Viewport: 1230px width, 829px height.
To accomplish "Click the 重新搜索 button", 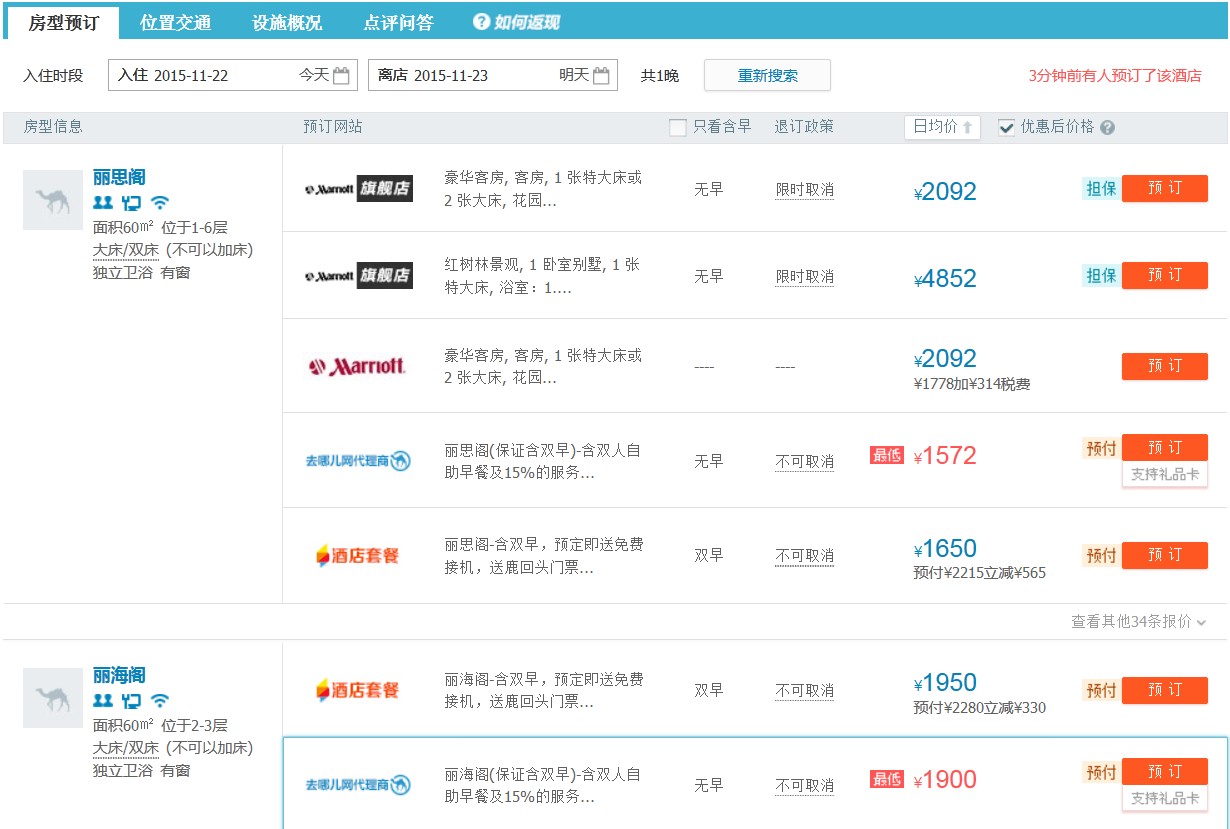I will [x=767, y=75].
